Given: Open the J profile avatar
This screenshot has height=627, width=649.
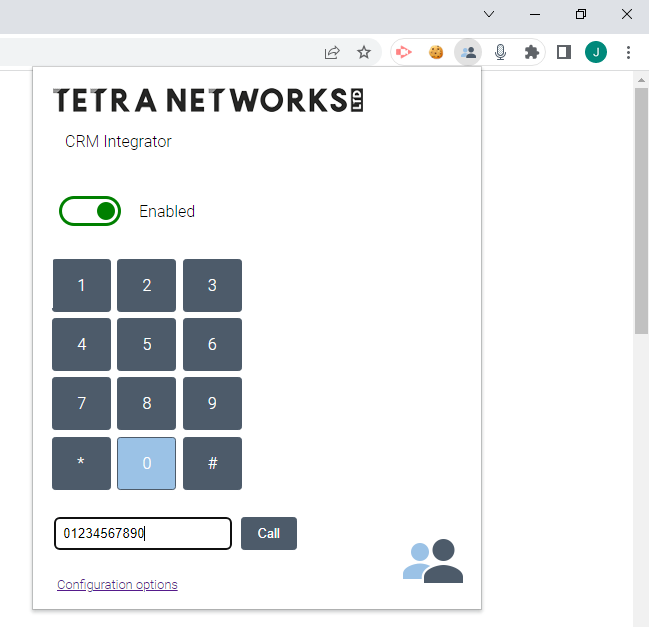Looking at the screenshot, I should click(596, 53).
